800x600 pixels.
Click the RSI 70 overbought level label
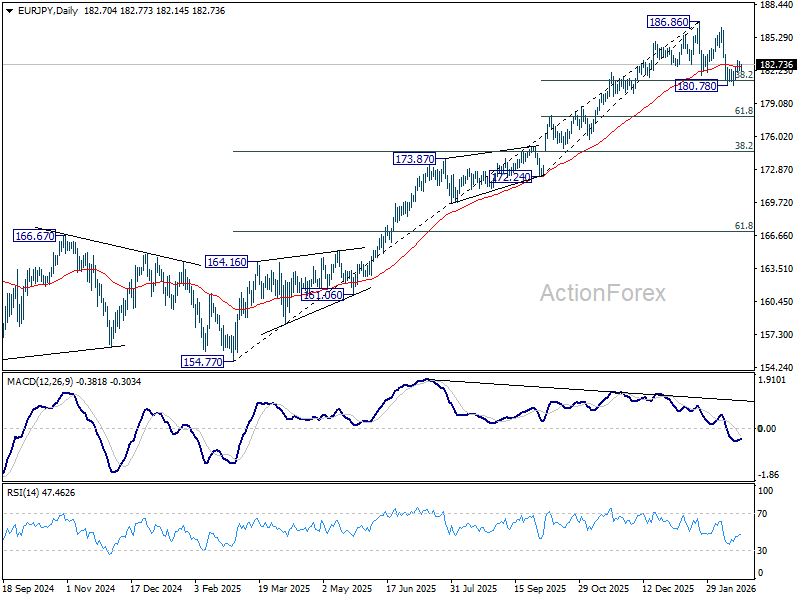[762, 514]
